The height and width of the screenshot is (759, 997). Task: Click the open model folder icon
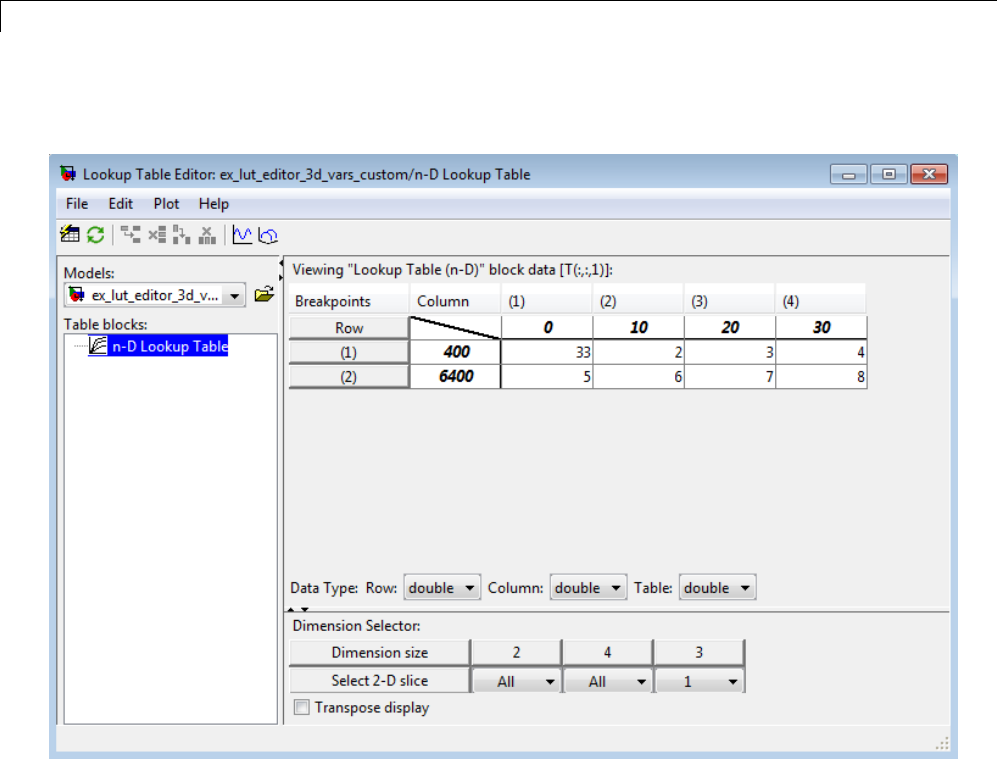(264, 294)
